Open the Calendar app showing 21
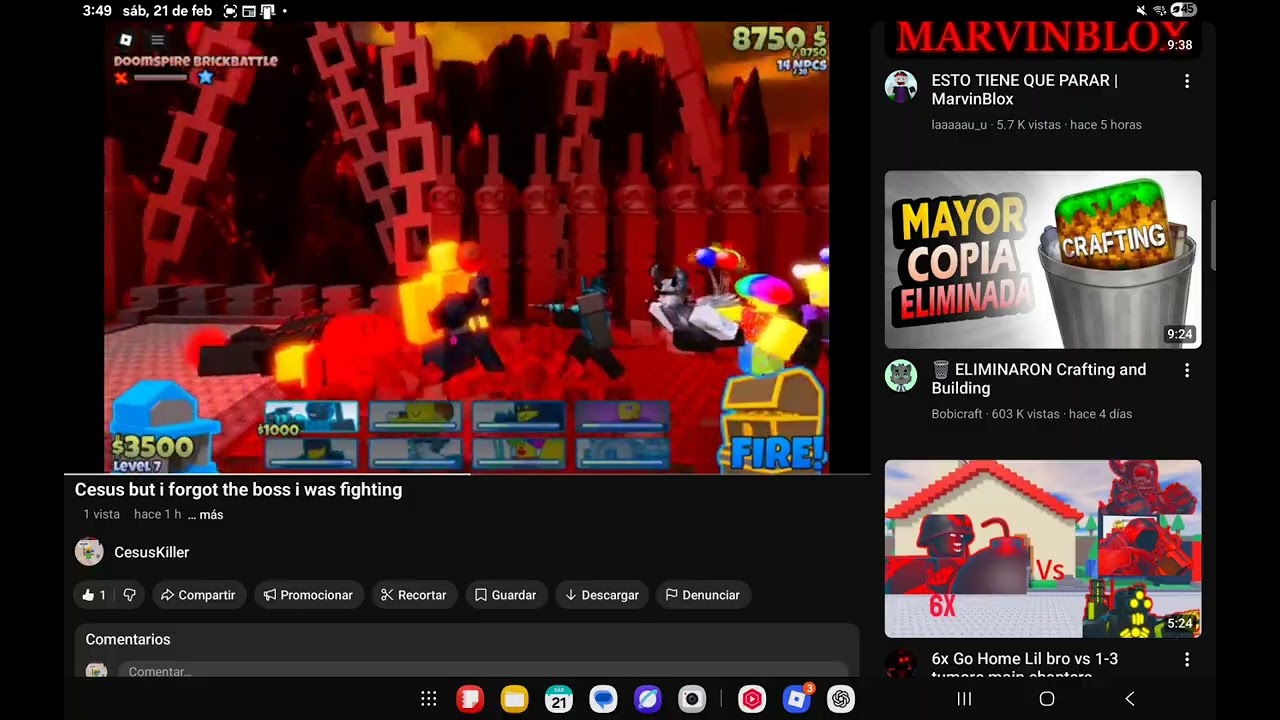Image resolution: width=1280 pixels, height=720 pixels. pyautogui.click(x=559, y=699)
